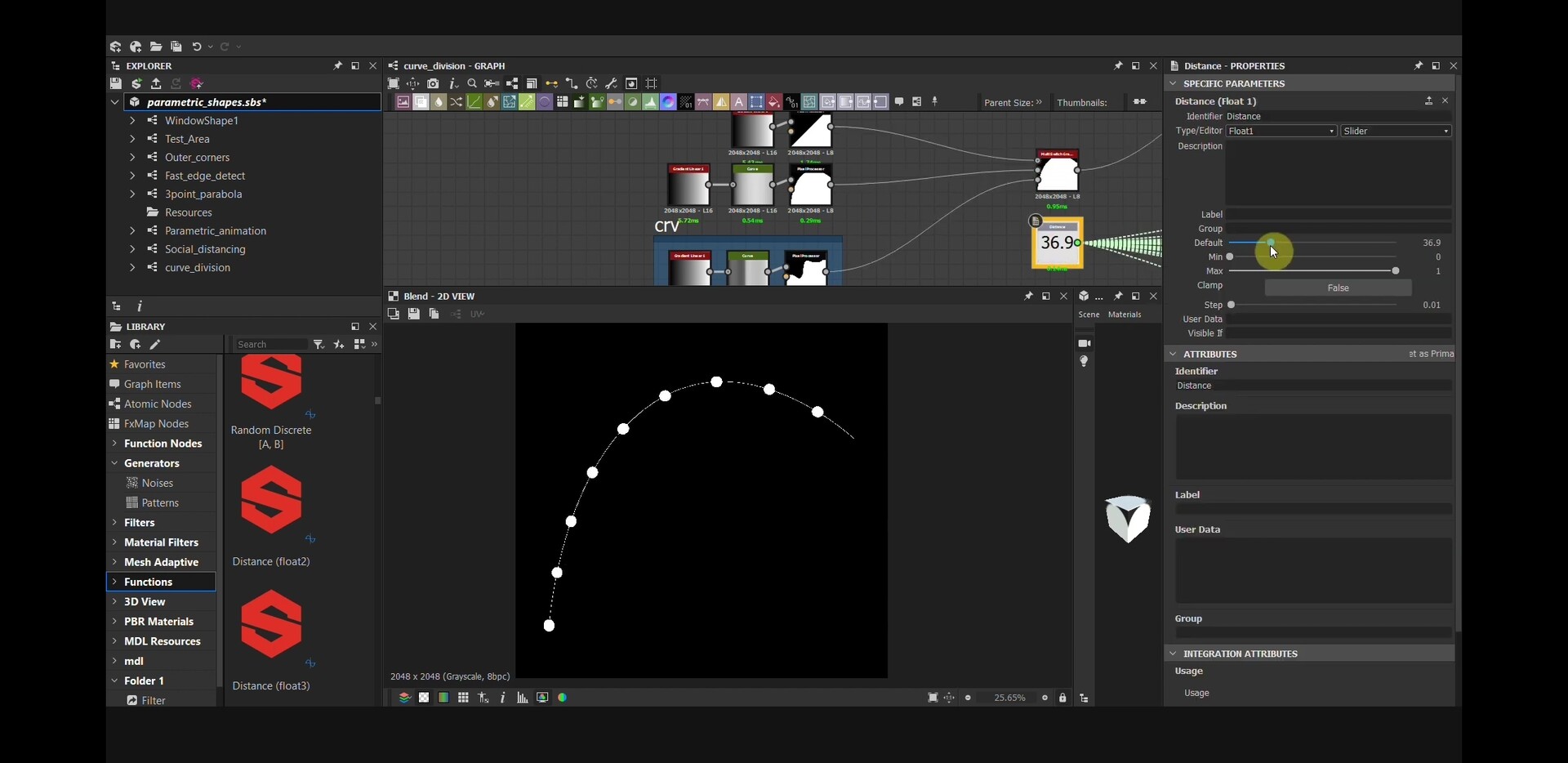This screenshot has width=1568, height=763.
Task: Open the graph tools wrench icon
Action: tap(611, 83)
